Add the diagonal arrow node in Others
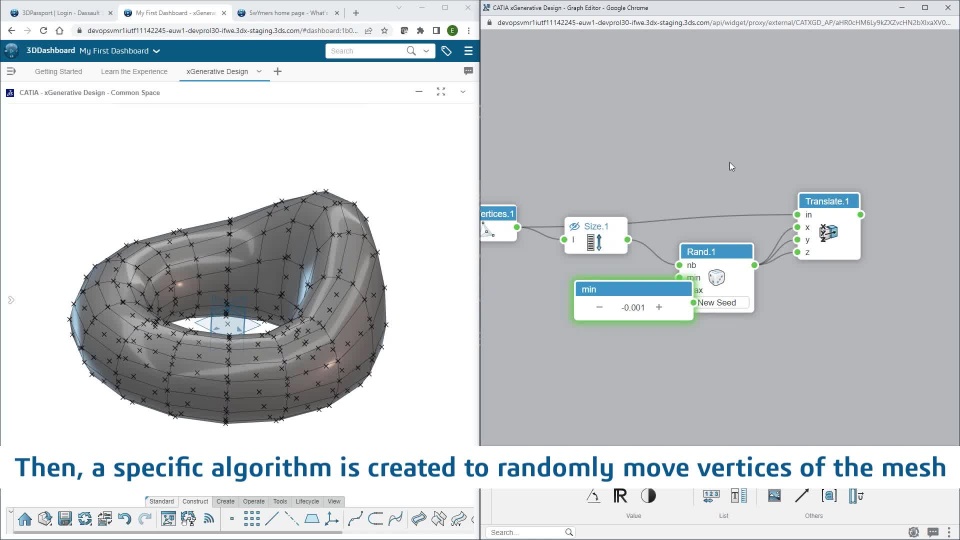The height and width of the screenshot is (540, 960). pyautogui.click(x=801, y=496)
